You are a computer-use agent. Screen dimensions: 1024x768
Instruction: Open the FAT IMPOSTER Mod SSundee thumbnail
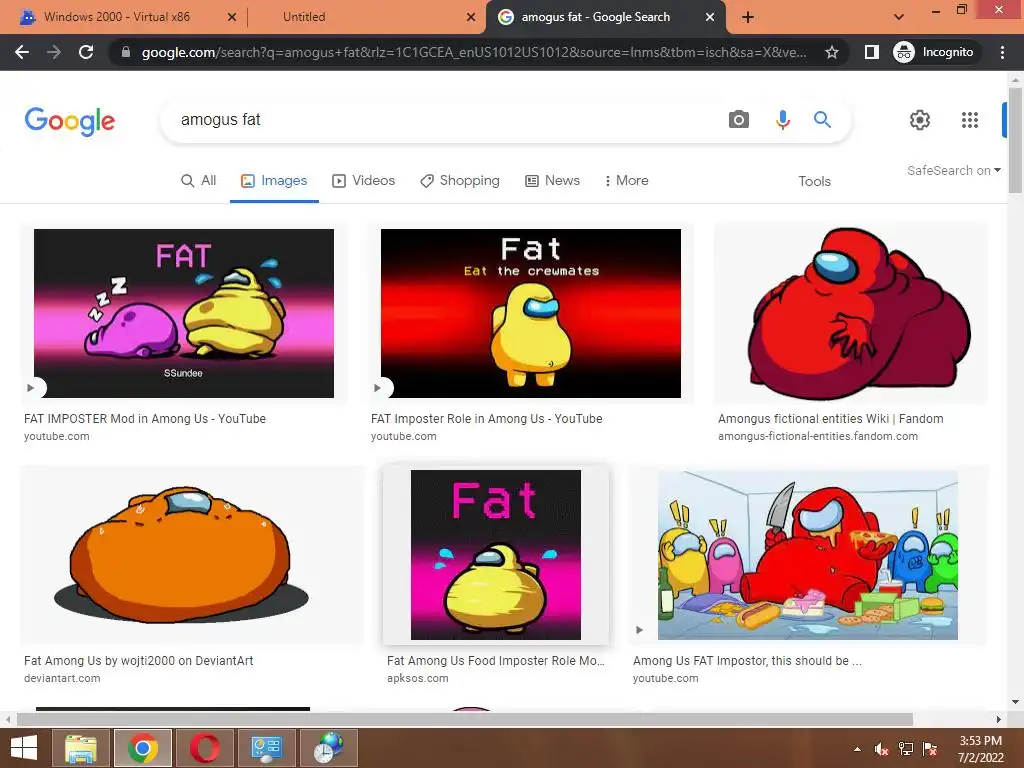click(184, 313)
